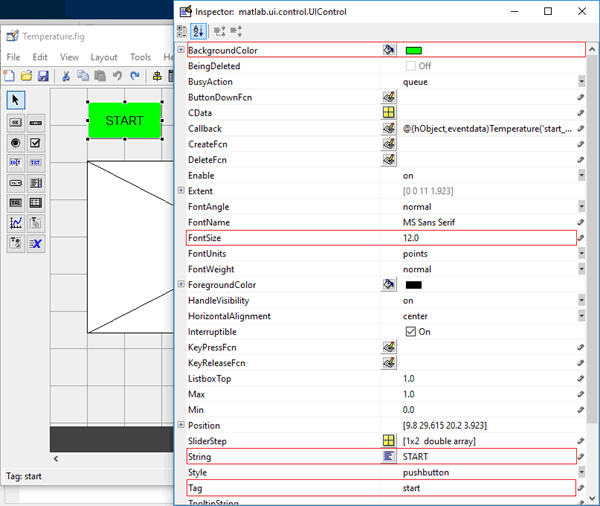This screenshot has height=506, width=600.
Task: Toggle the Interruptible On checkbox
Action: pyautogui.click(x=411, y=331)
